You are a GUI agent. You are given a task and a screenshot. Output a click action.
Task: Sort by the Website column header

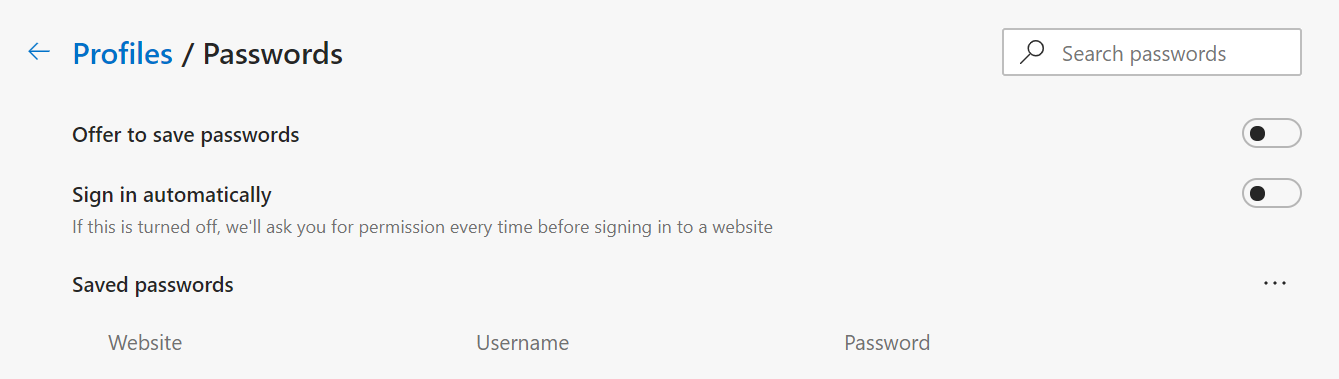pos(145,343)
